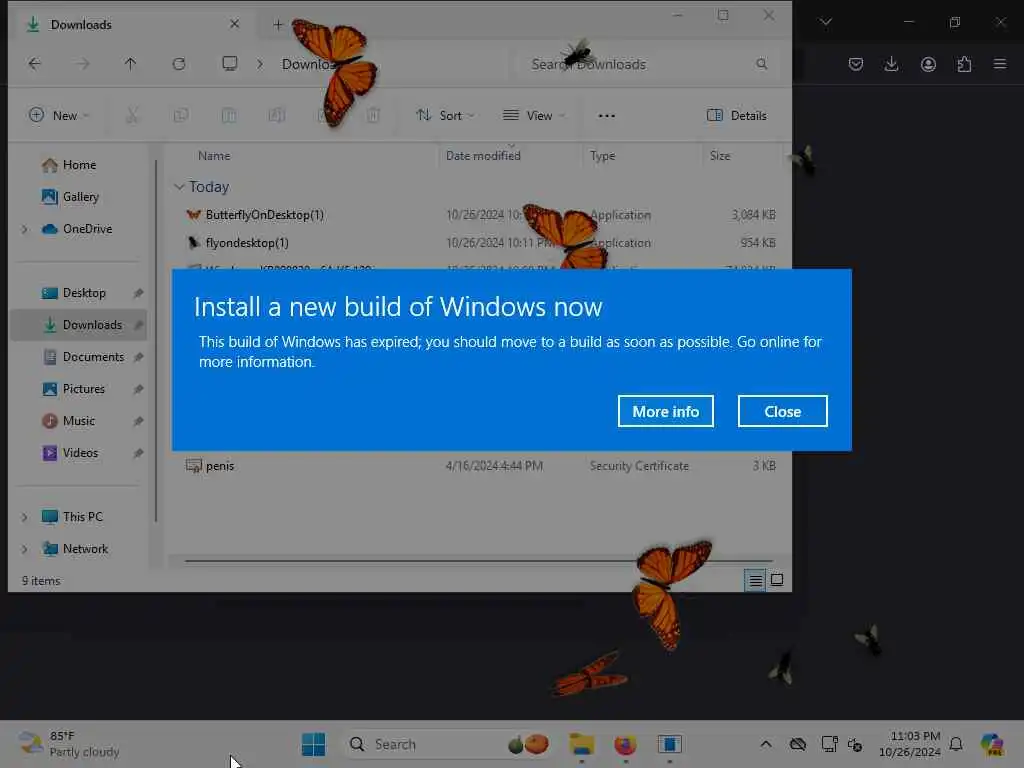Expand the This PC tree node

[25, 517]
